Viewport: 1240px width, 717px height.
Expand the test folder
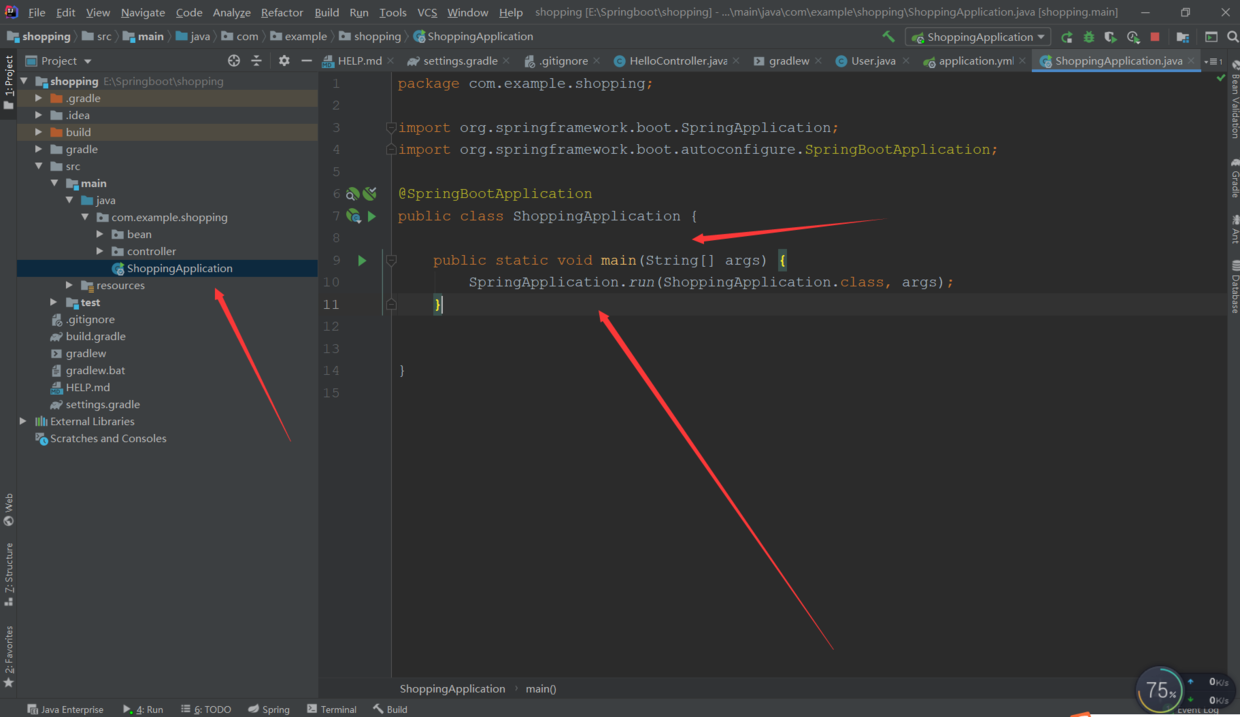click(54, 302)
